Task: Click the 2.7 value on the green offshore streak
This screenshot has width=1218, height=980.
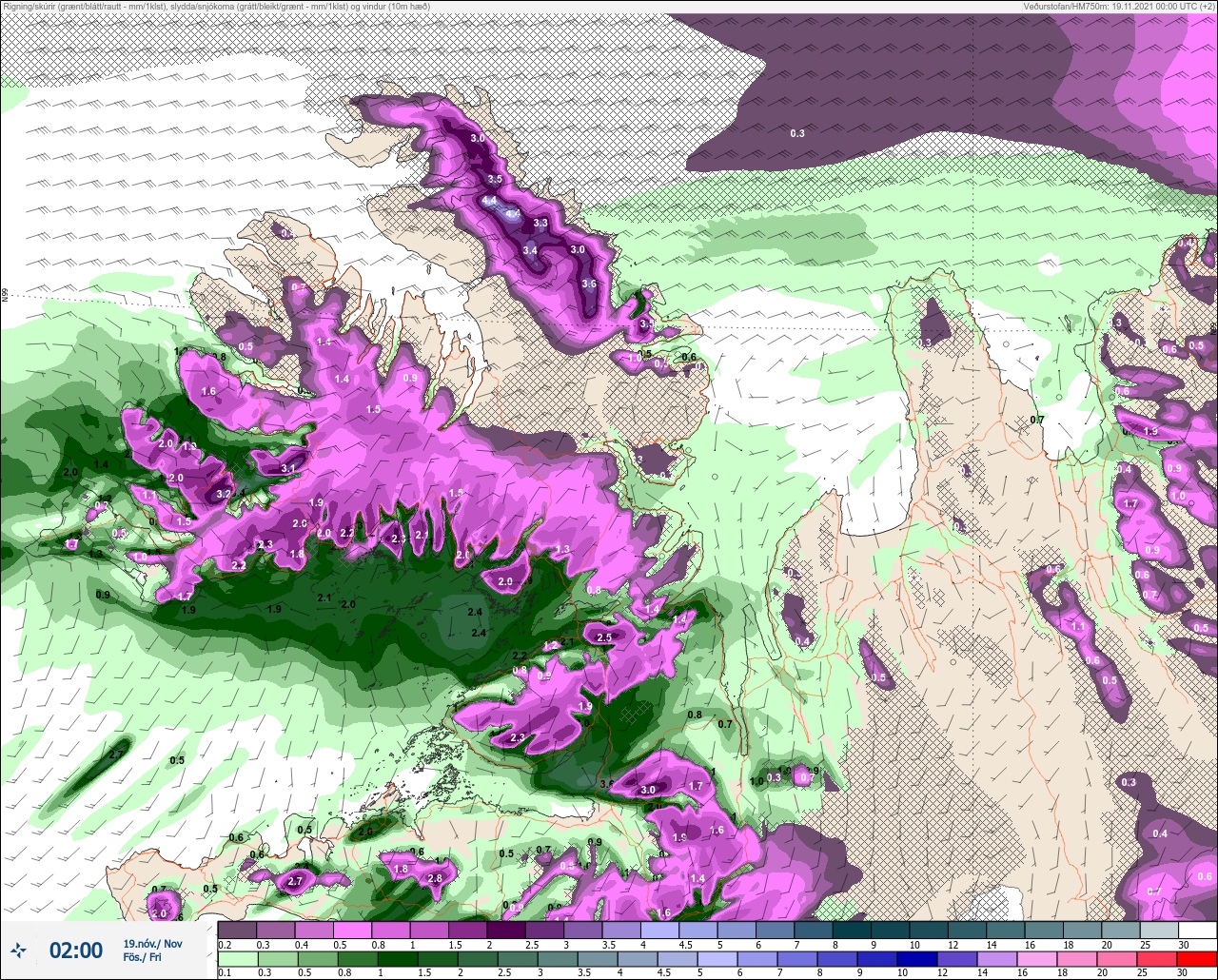Action: 116,754
